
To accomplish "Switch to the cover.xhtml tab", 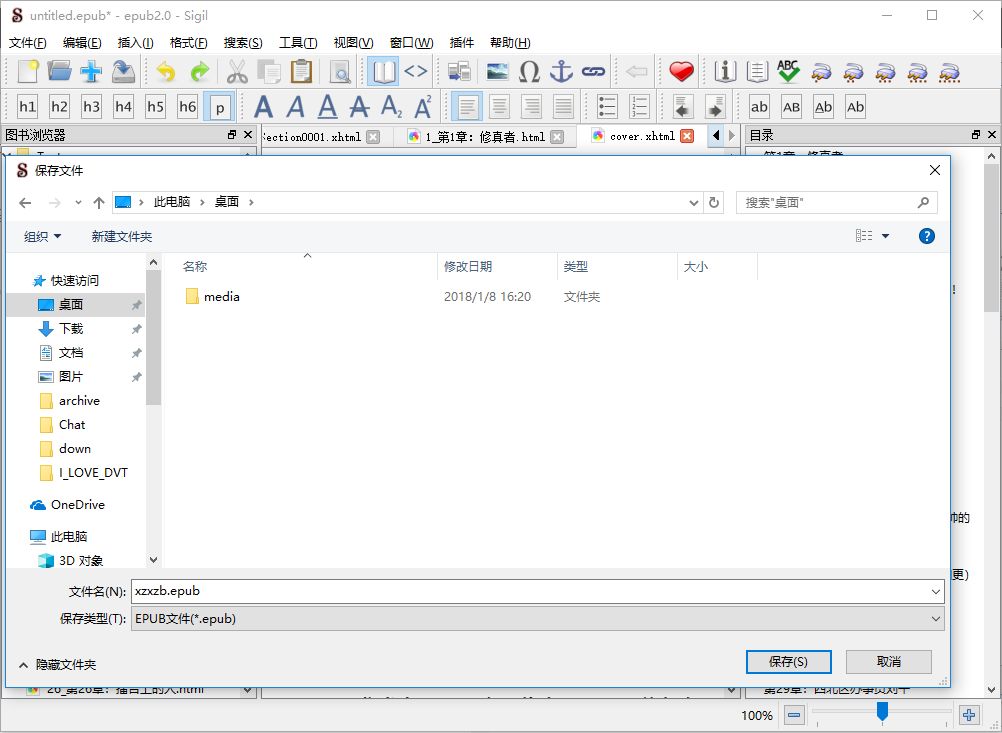I will (642, 136).
